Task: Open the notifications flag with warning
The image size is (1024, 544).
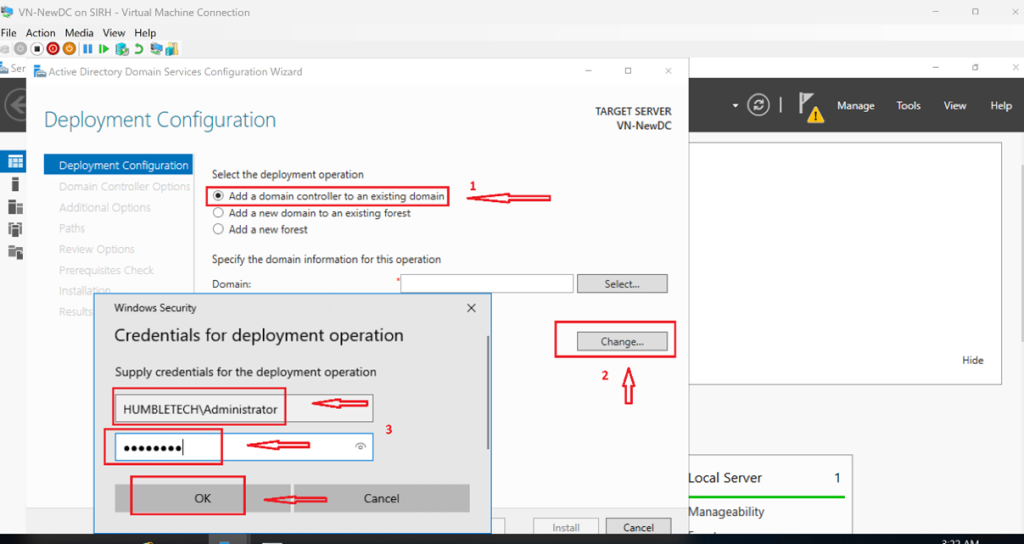Action: [810, 106]
